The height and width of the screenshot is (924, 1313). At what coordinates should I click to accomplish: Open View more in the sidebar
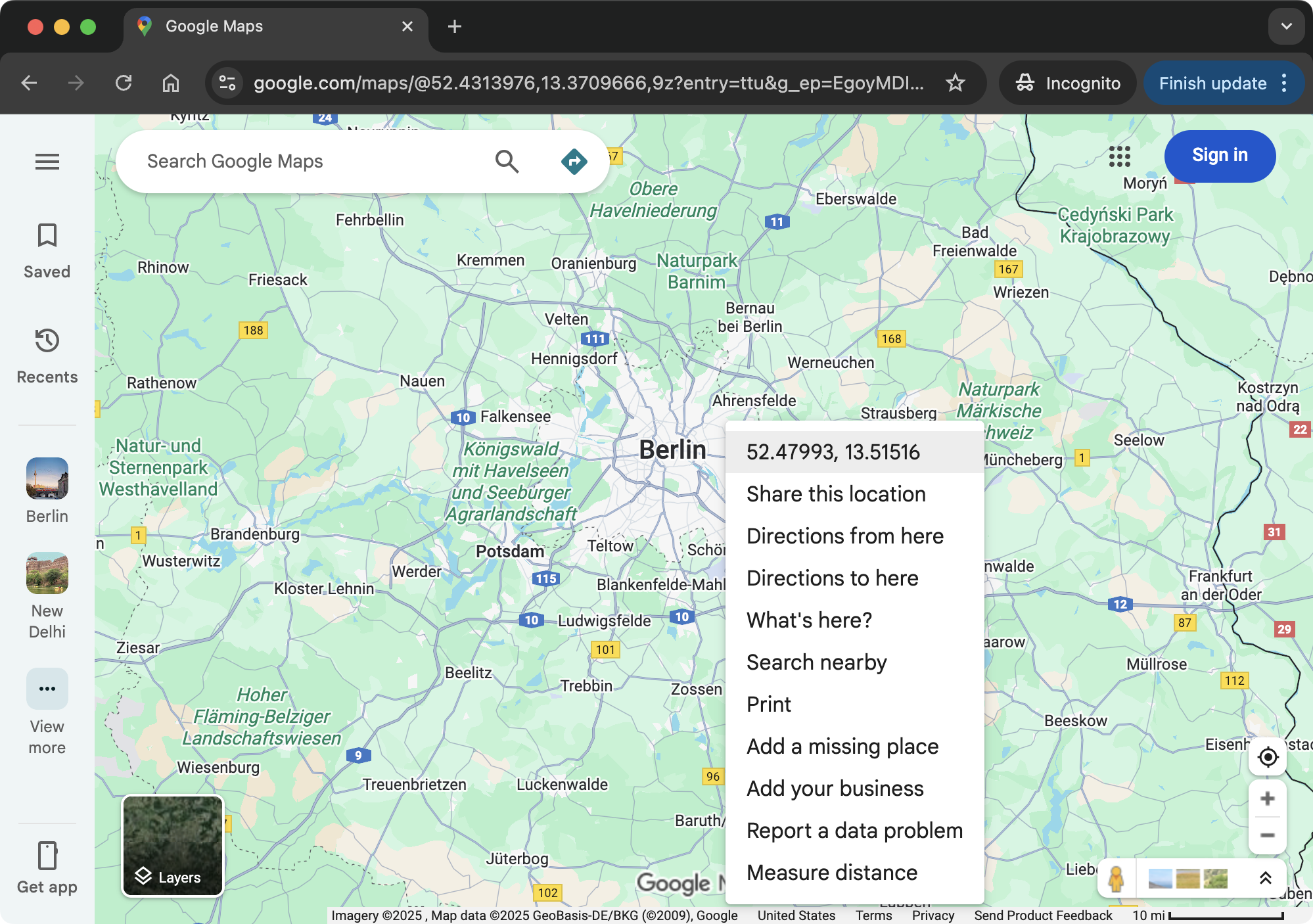tap(46, 689)
